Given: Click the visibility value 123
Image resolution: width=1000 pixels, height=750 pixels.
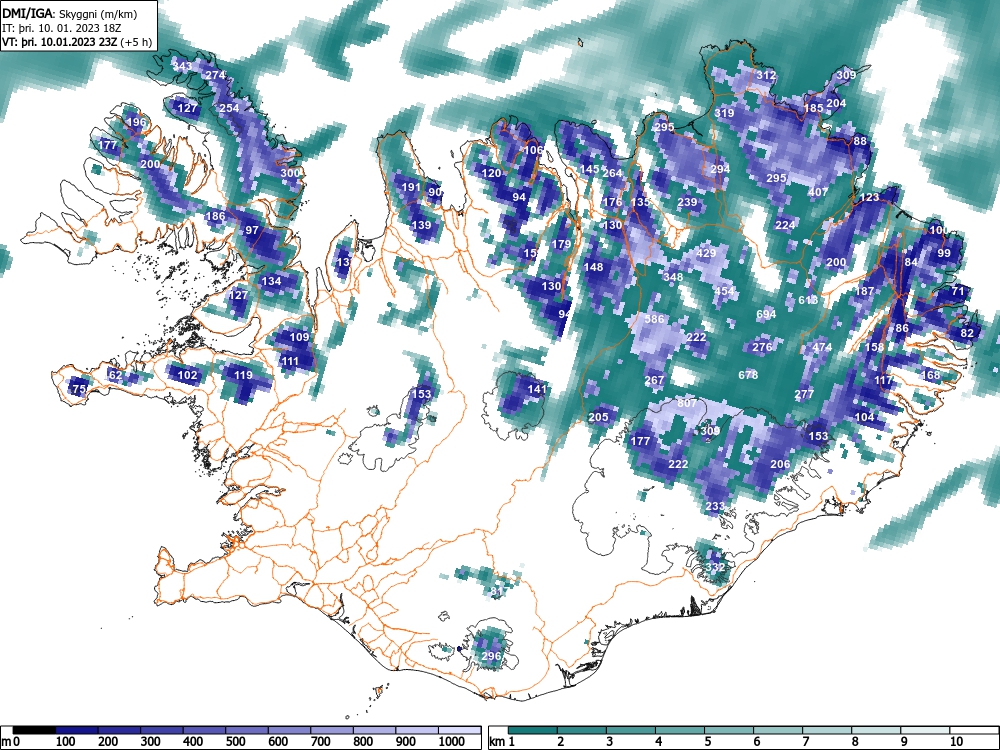Looking at the screenshot, I should click(869, 197).
